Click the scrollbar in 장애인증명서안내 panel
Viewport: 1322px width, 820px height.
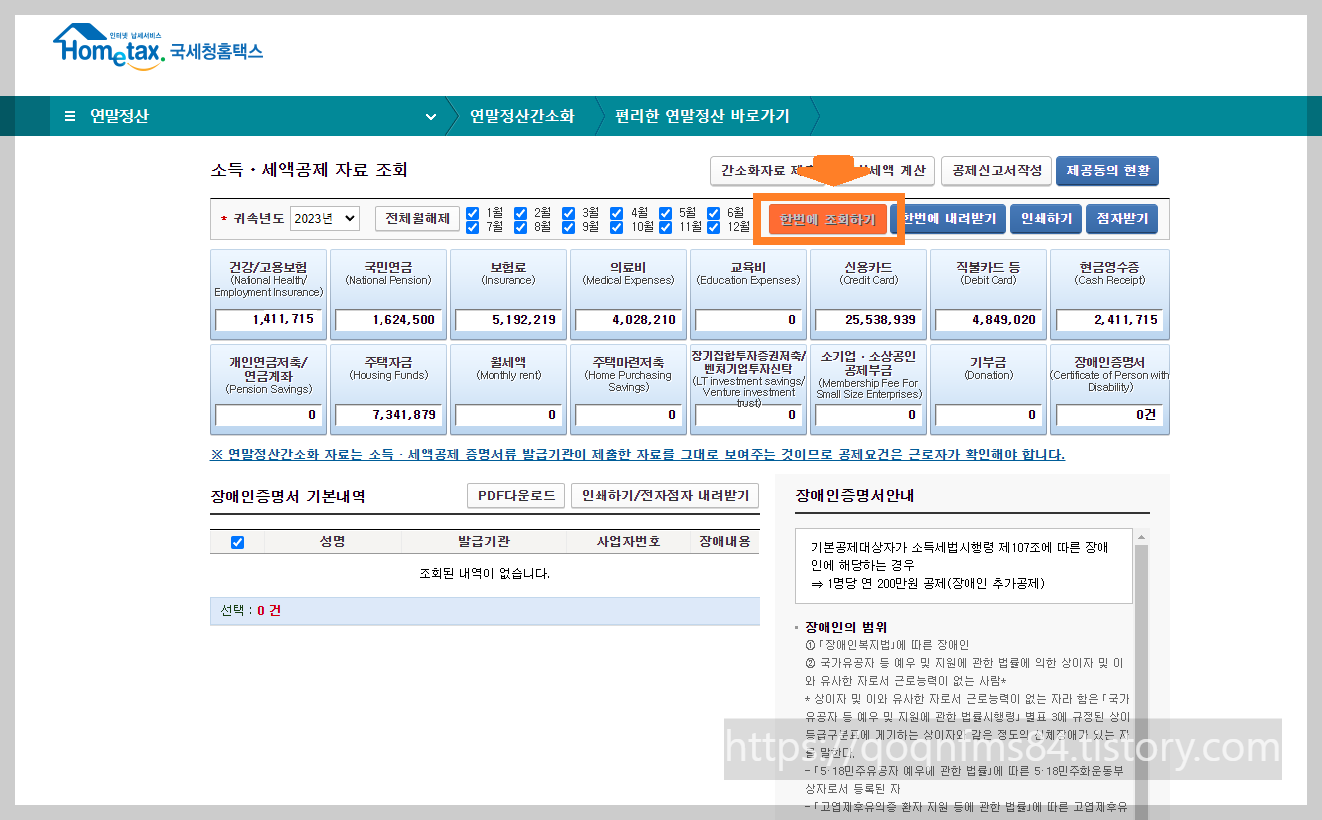click(x=1141, y=675)
